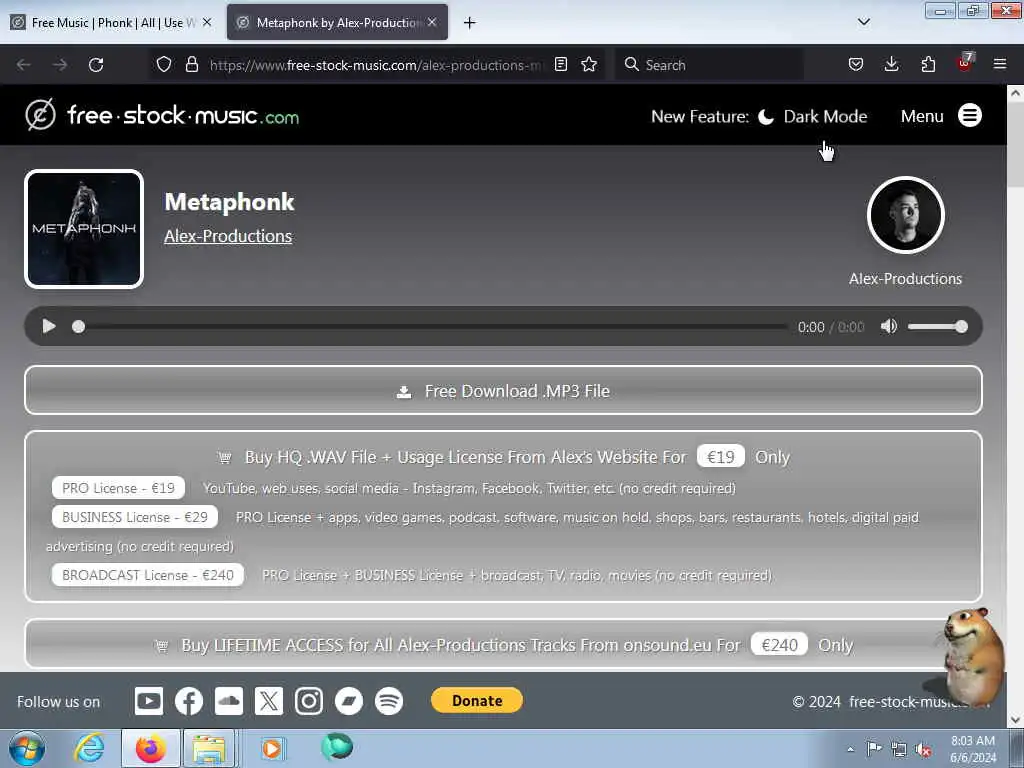
Task: Open YouTube social icon in footer
Action: [149, 701]
